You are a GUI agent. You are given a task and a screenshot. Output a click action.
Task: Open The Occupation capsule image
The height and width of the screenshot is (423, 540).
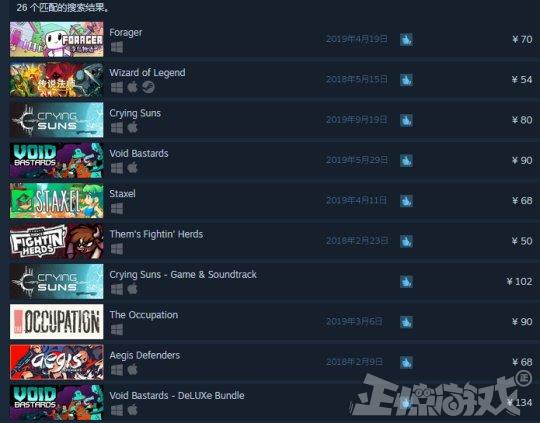point(56,321)
